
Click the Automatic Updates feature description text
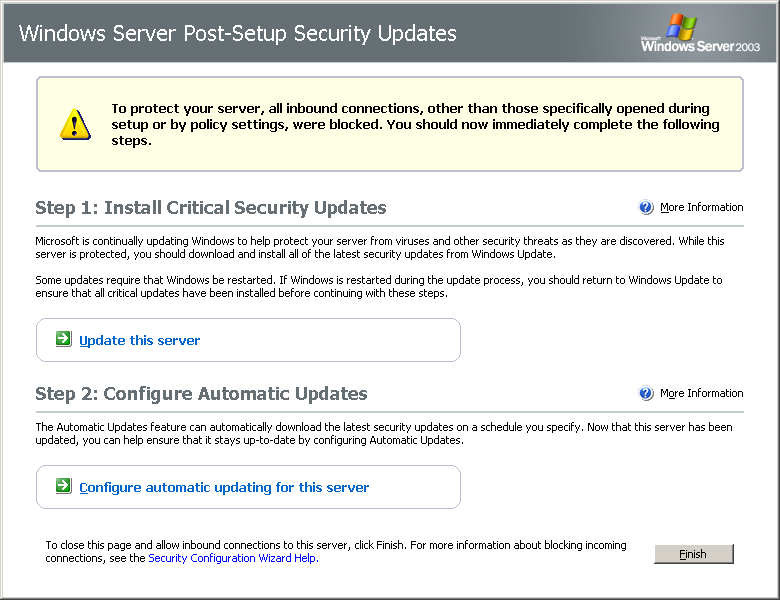384,433
